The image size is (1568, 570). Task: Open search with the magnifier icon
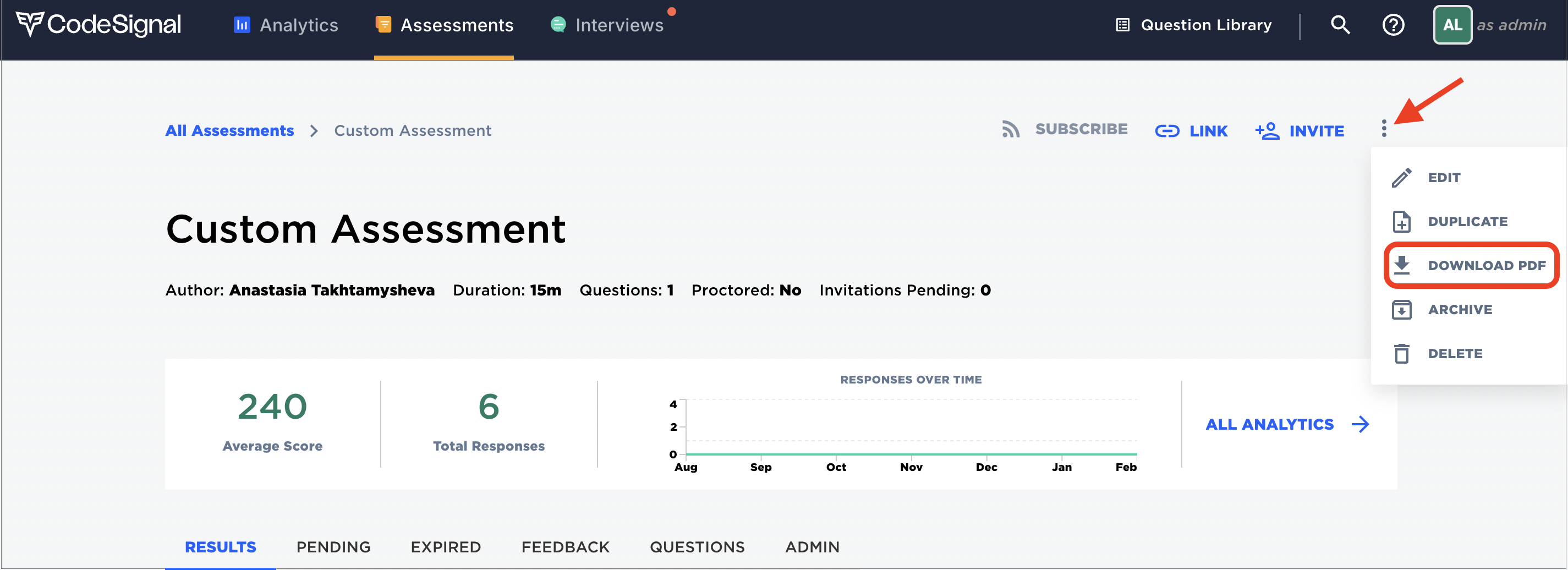(1340, 25)
